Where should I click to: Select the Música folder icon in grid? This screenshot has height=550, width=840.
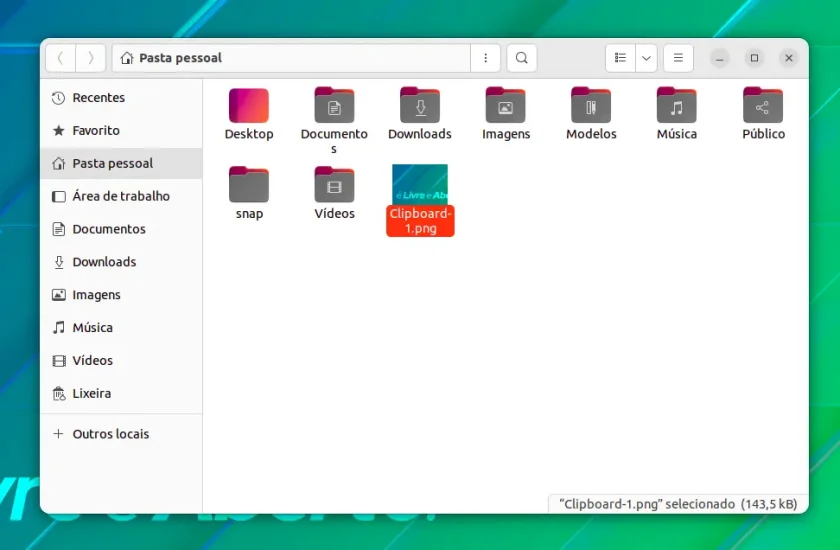click(677, 105)
